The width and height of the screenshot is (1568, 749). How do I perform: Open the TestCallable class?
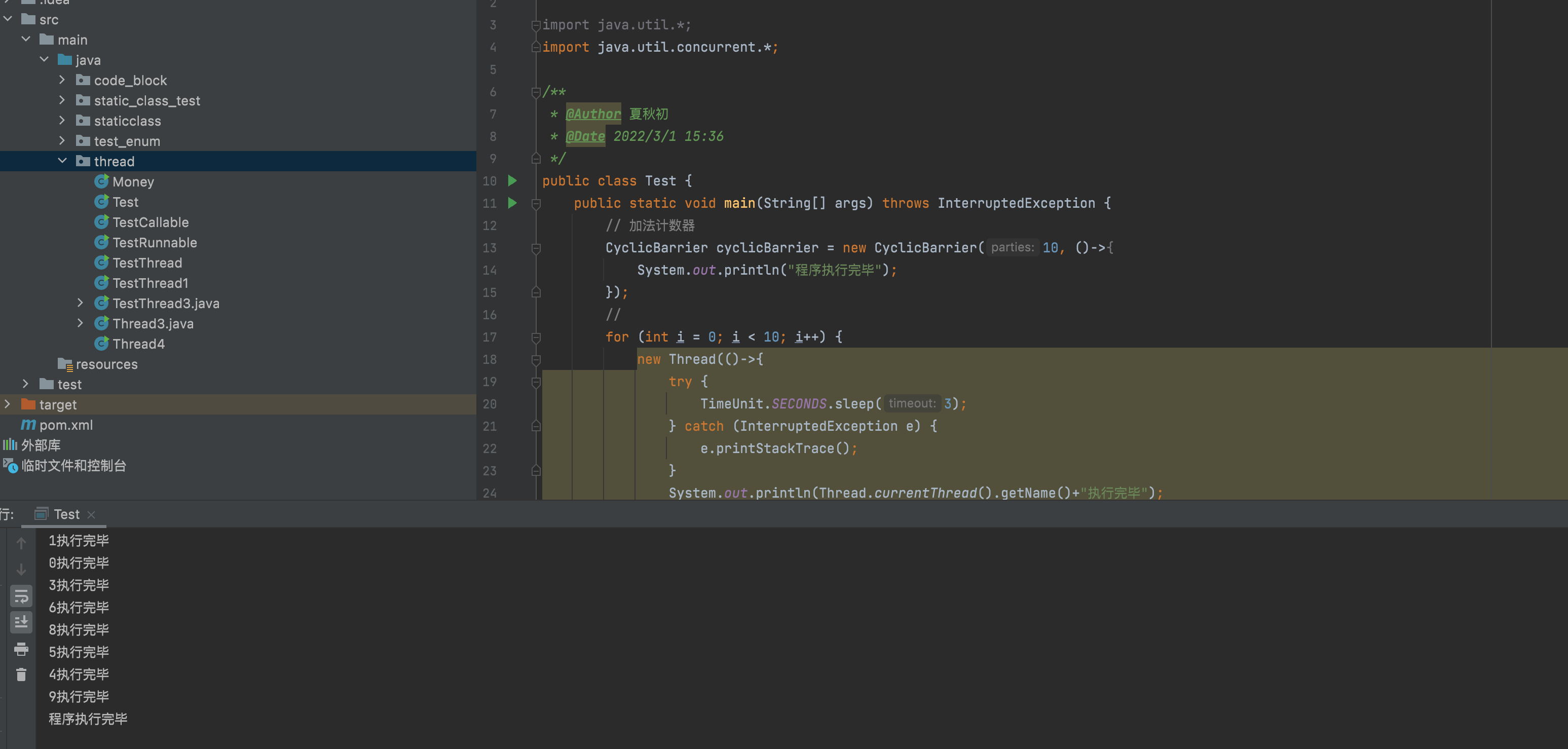click(x=151, y=222)
